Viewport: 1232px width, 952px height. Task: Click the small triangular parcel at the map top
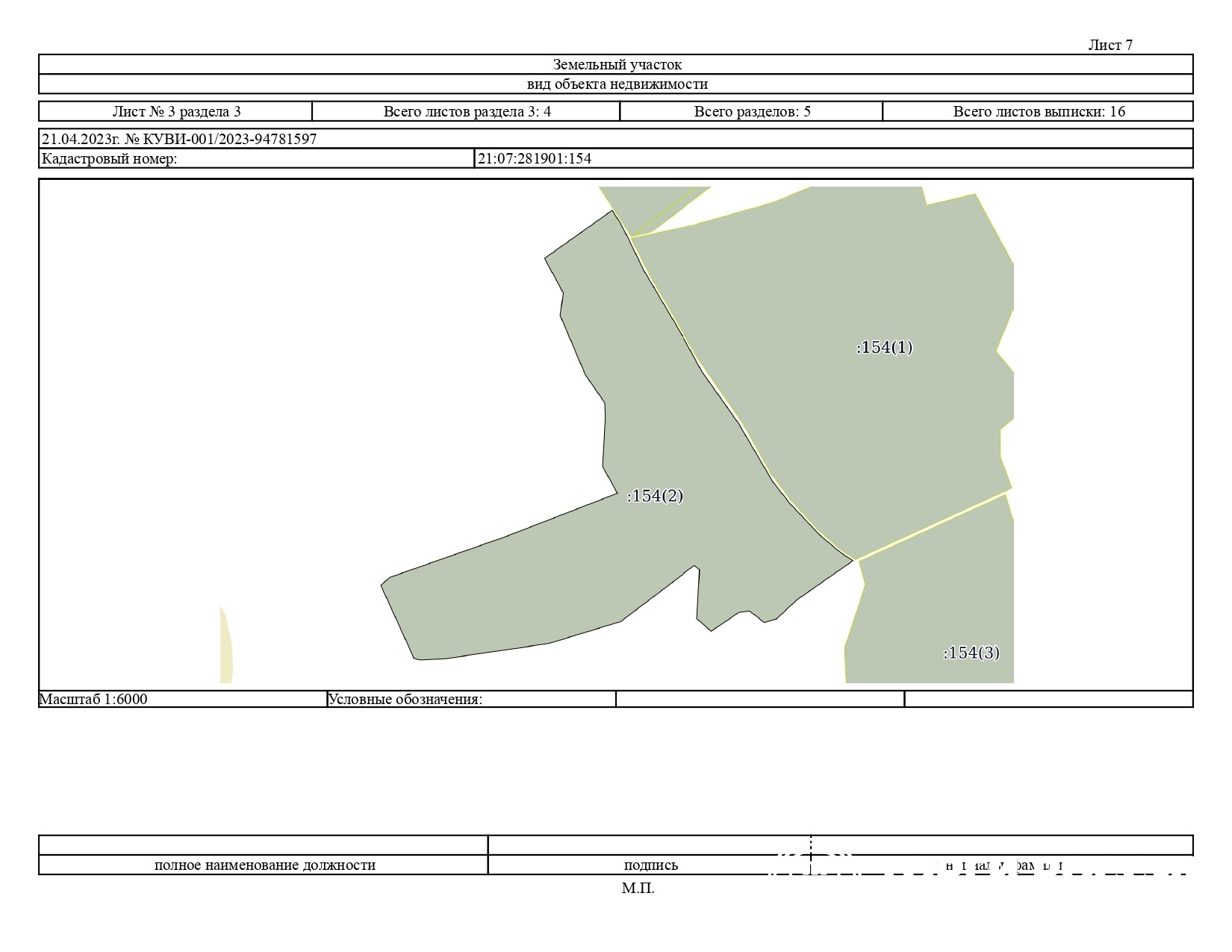pyautogui.click(x=642, y=205)
